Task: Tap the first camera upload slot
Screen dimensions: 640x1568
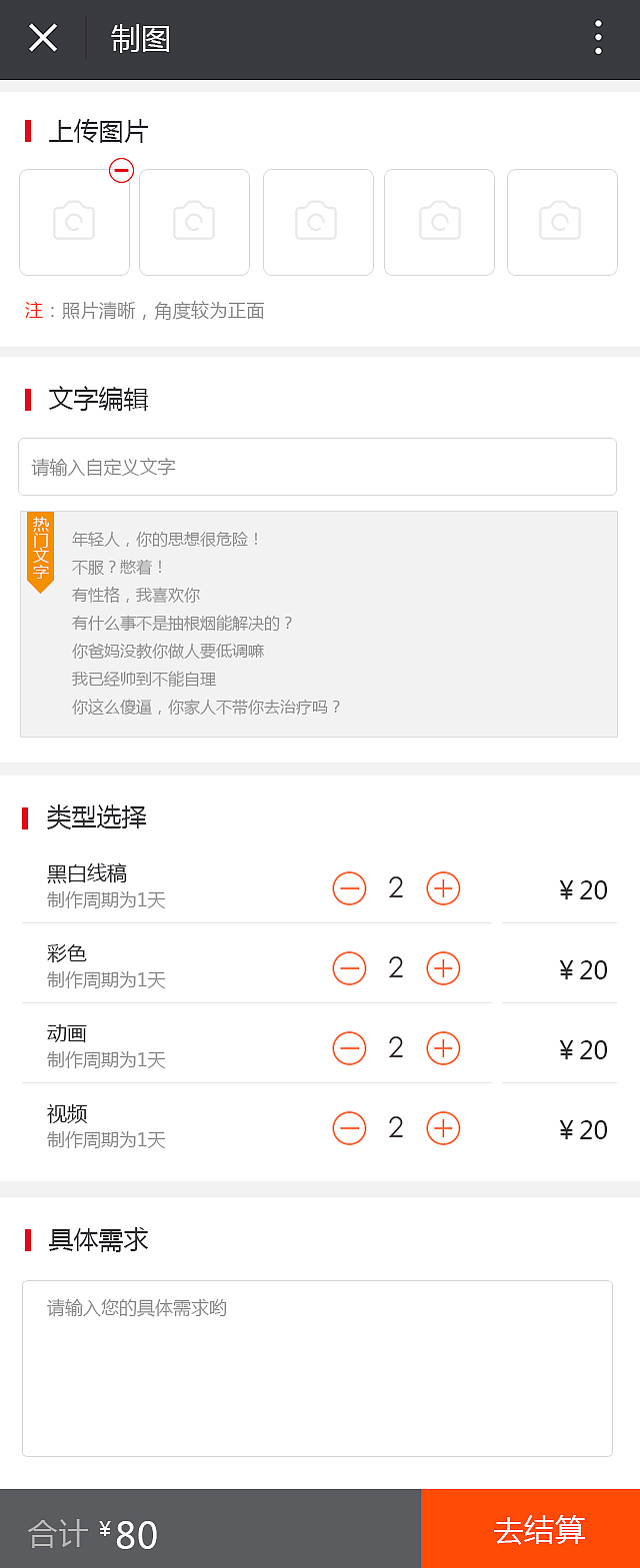Action: pyautogui.click(x=74, y=222)
